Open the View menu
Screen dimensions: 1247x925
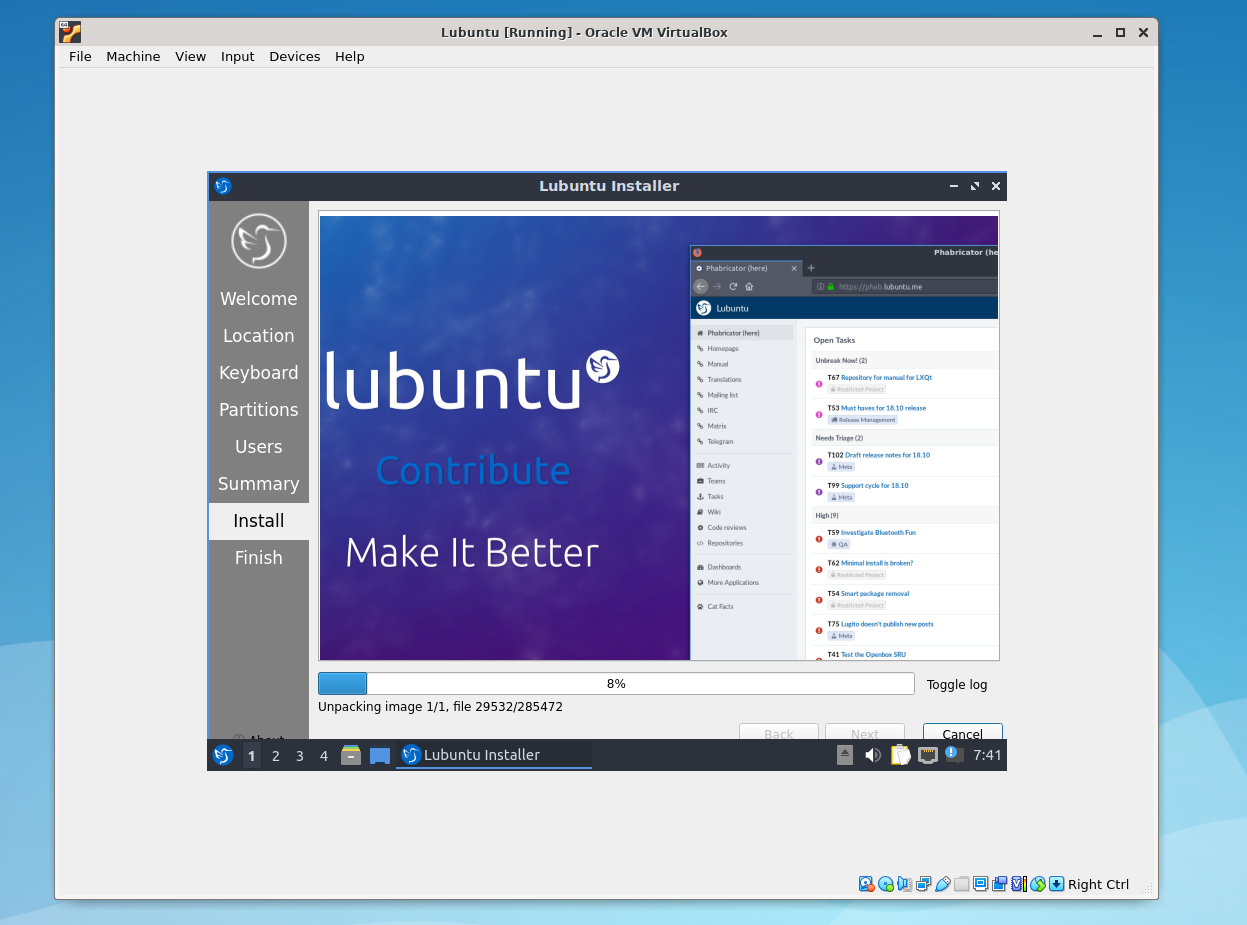point(190,57)
